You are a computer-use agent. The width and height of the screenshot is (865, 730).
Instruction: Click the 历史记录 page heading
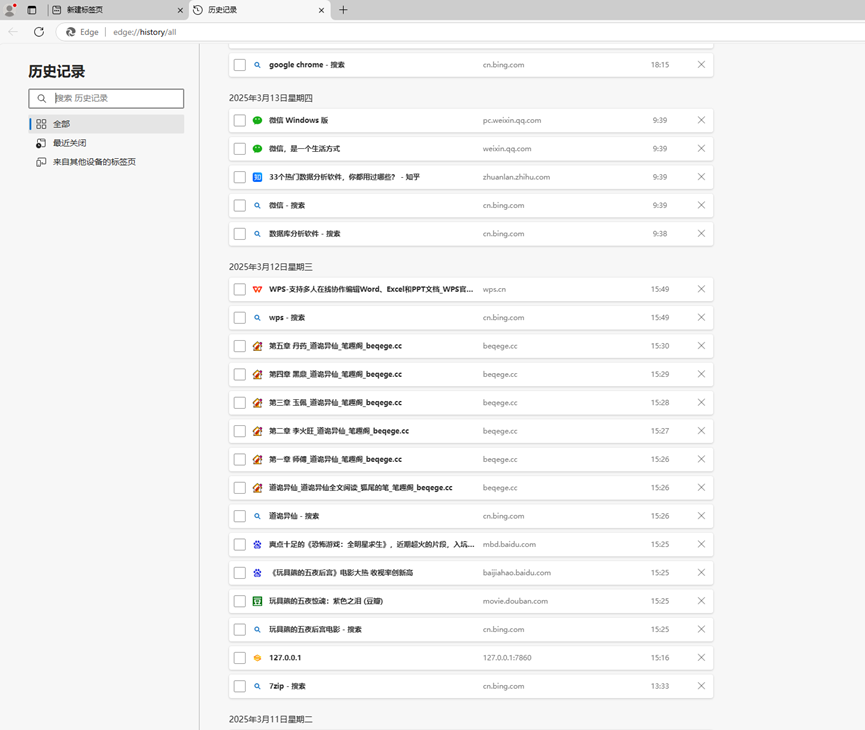[x=57, y=71]
